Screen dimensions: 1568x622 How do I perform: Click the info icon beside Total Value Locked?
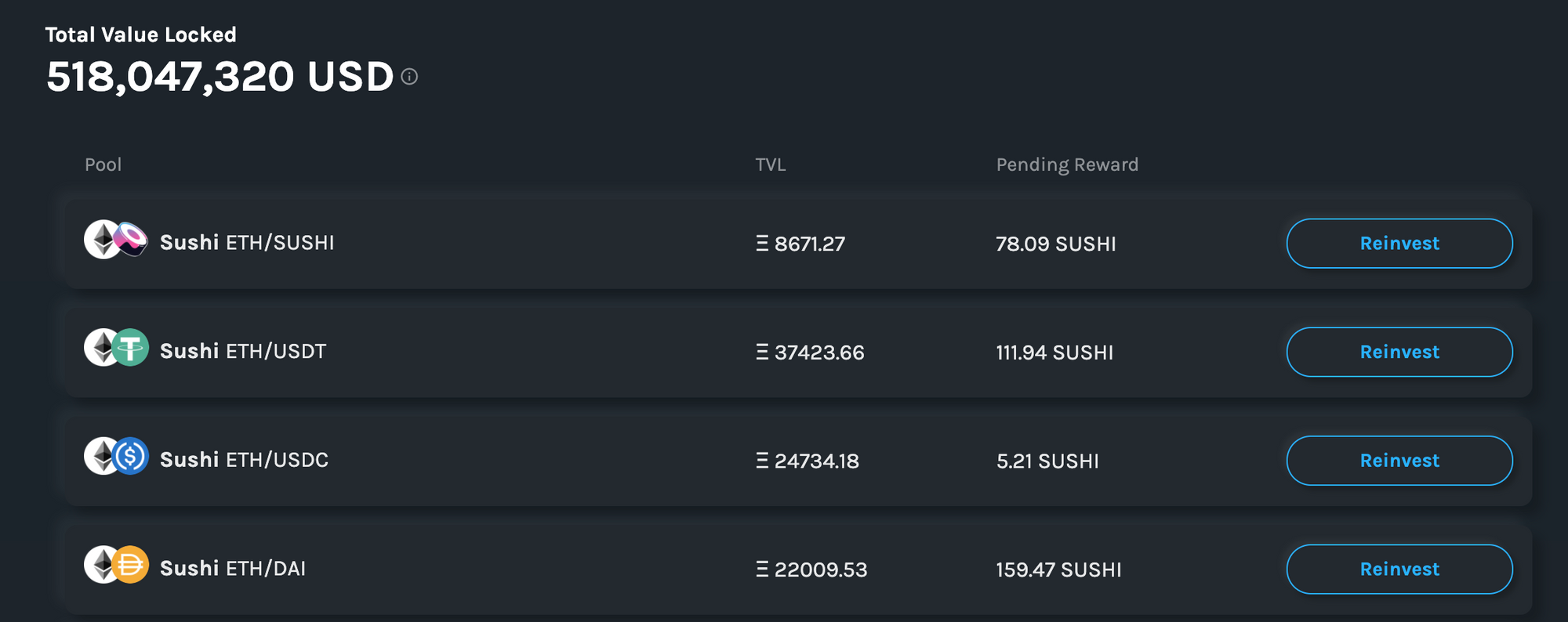click(409, 76)
